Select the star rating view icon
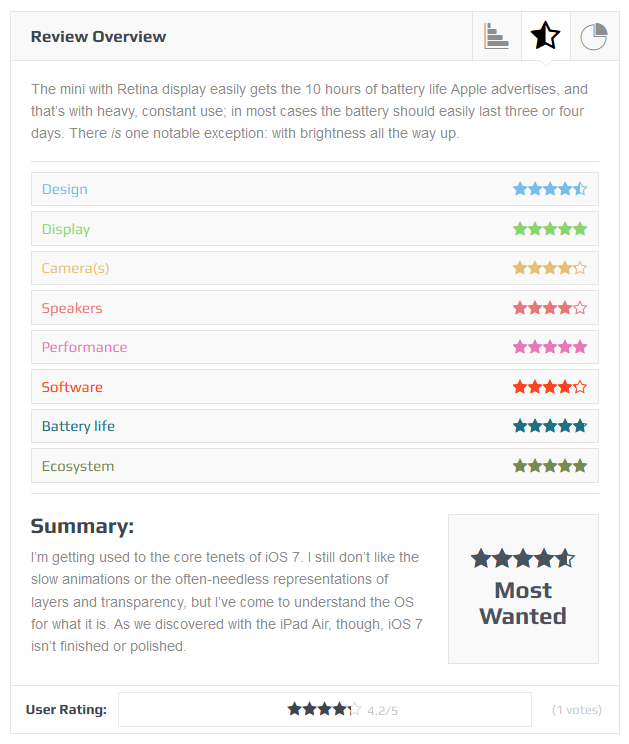This screenshot has height=744, width=629. click(546, 37)
